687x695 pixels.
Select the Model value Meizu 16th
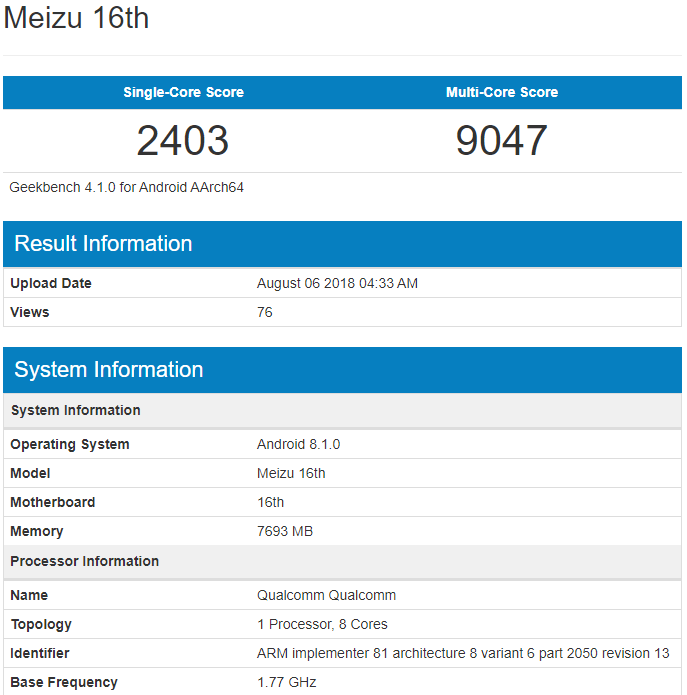(291, 473)
